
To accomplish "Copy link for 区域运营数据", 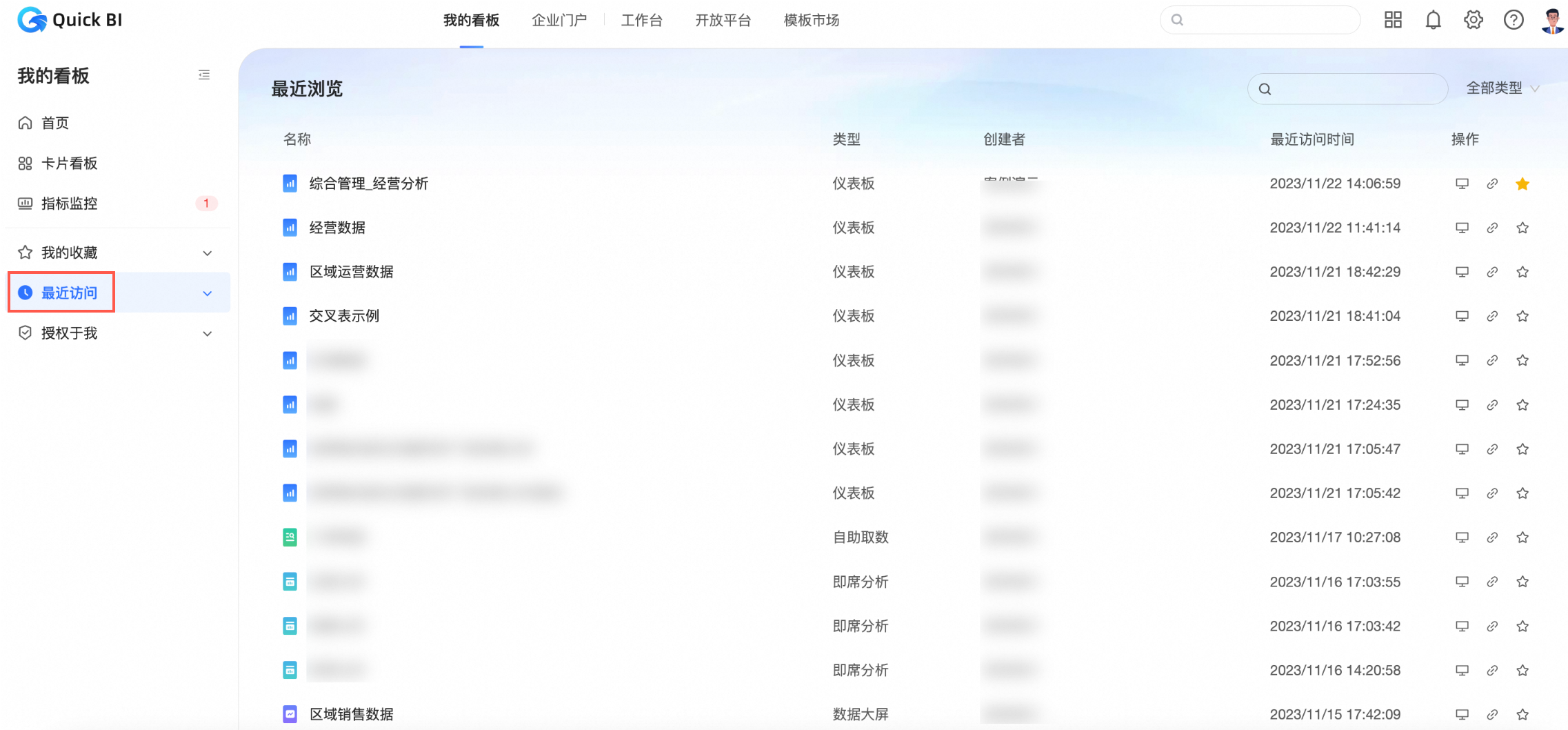I will pos(1492,272).
